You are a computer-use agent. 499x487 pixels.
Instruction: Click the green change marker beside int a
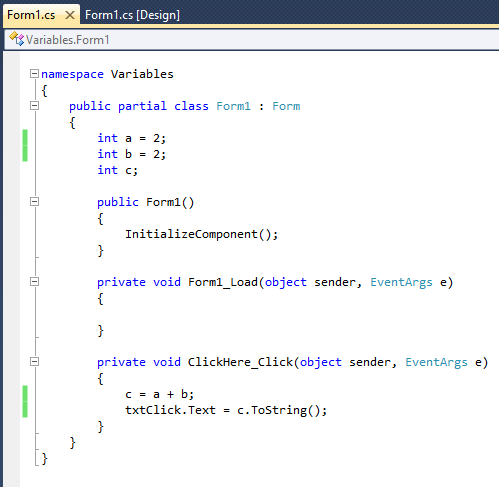pos(25,138)
